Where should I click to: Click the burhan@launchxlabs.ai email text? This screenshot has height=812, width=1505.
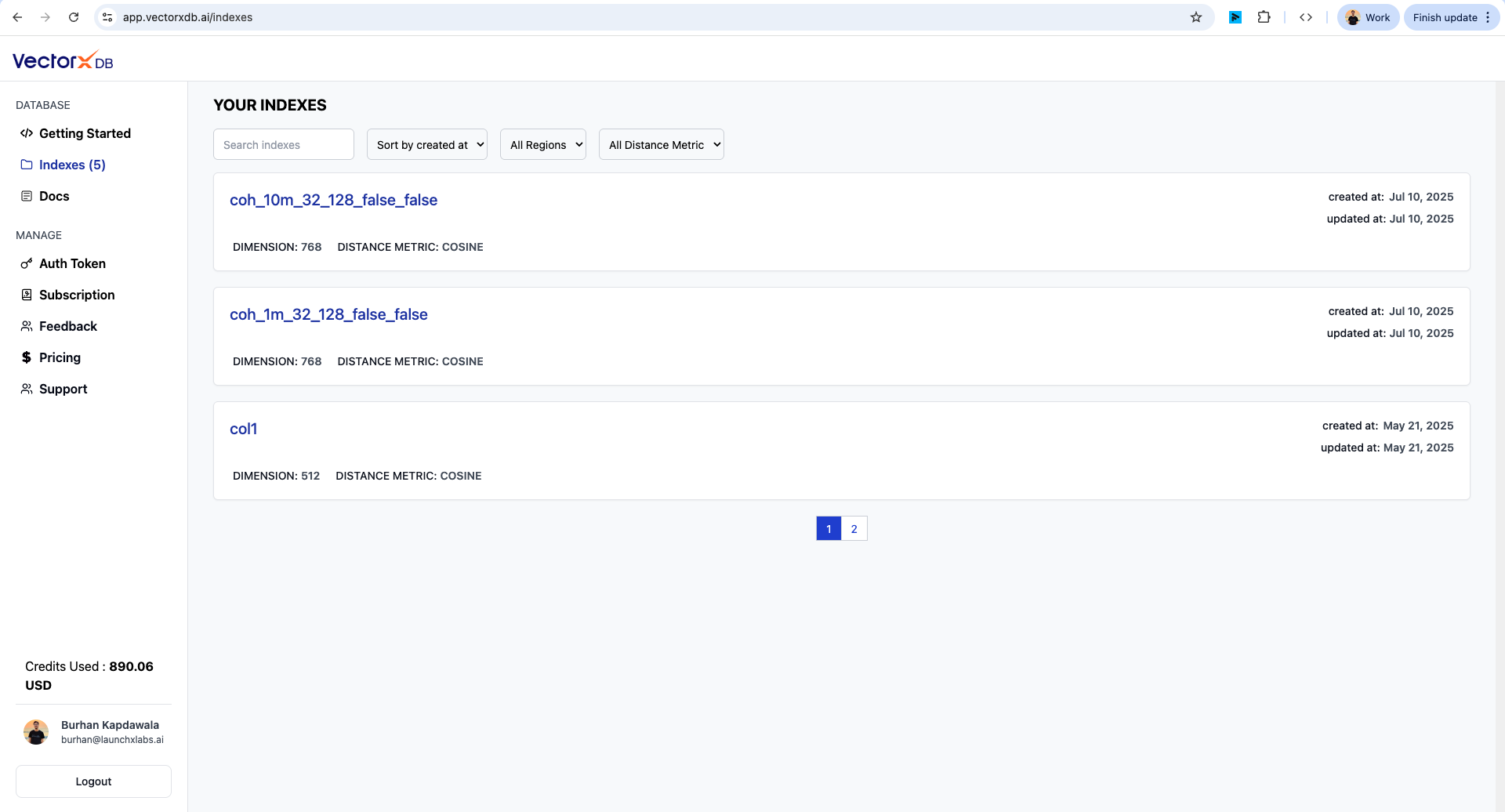[112, 740]
